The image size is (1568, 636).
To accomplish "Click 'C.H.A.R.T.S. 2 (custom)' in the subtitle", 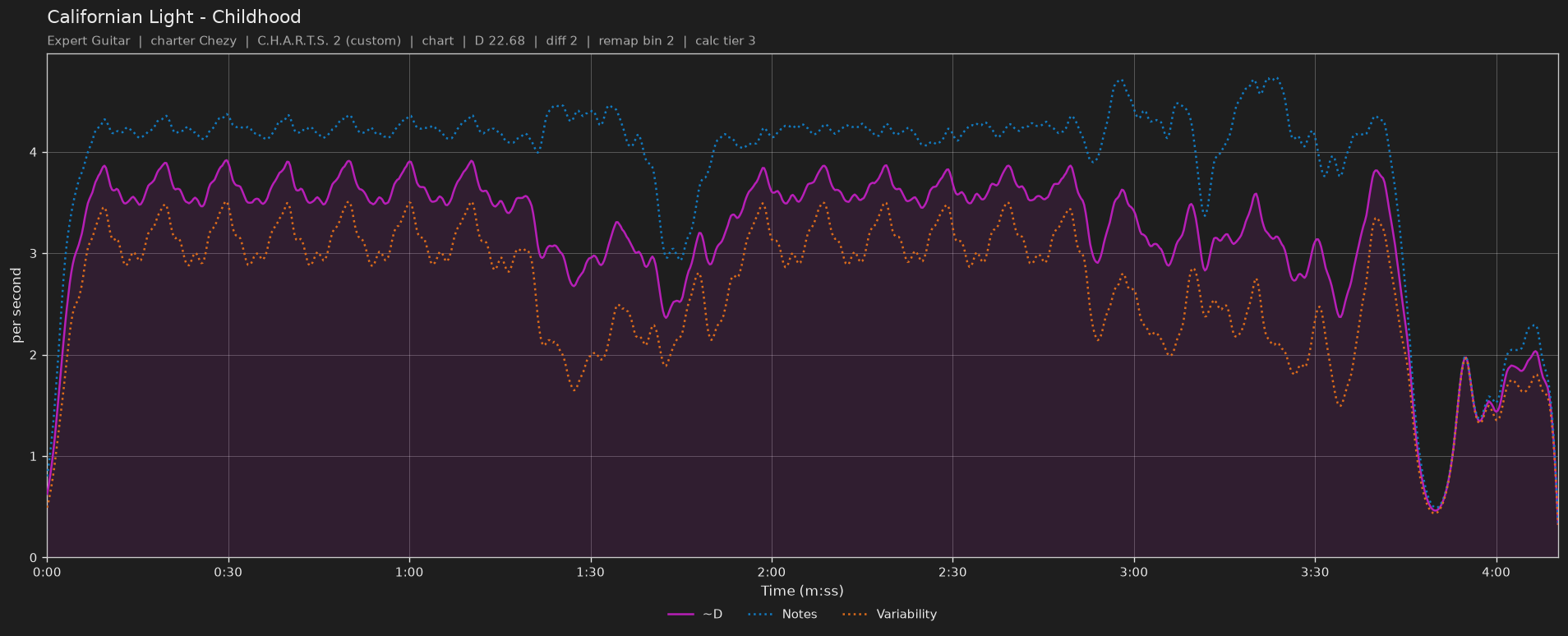I will coord(330,41).
